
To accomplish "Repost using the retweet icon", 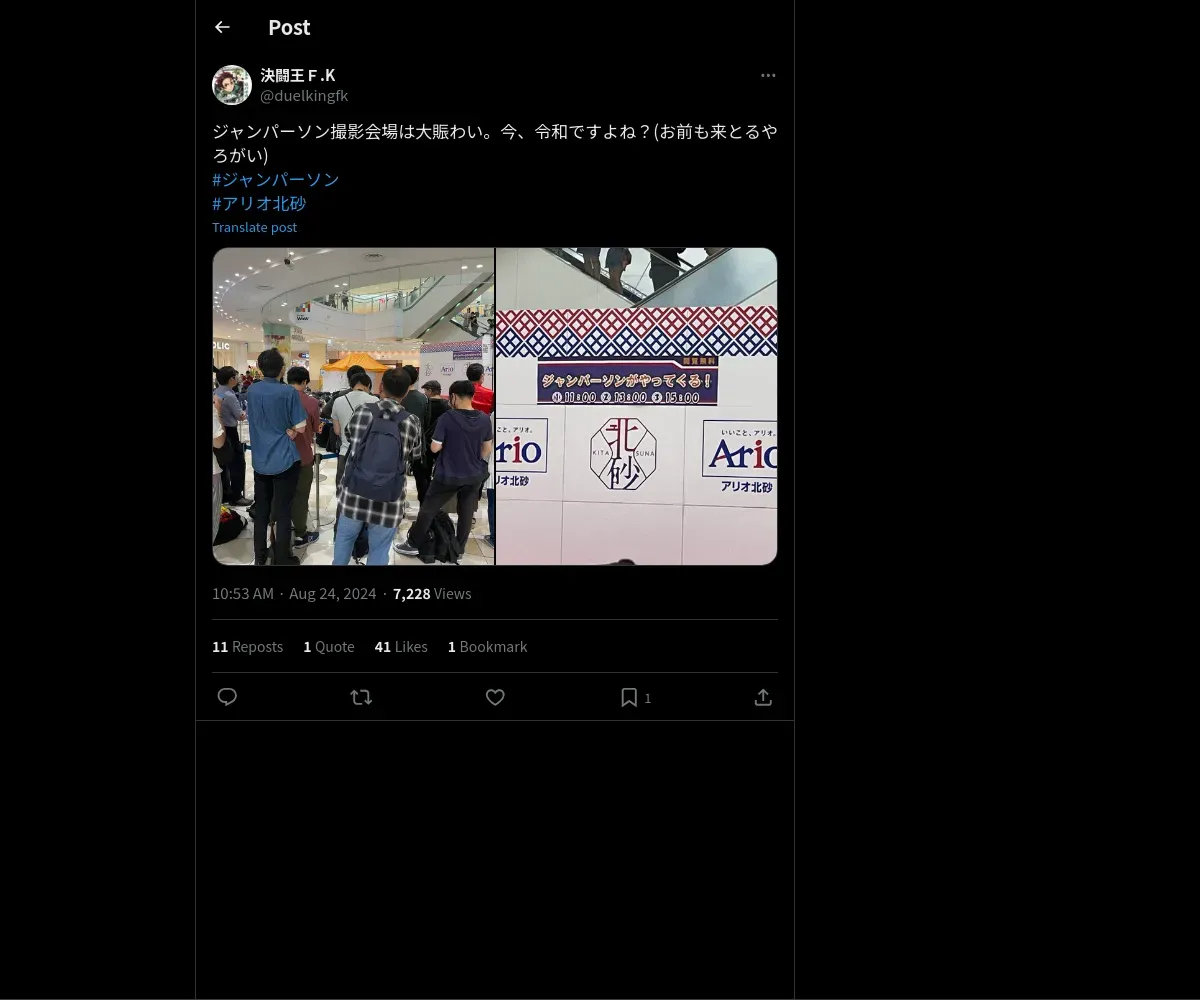I will 361,697.
